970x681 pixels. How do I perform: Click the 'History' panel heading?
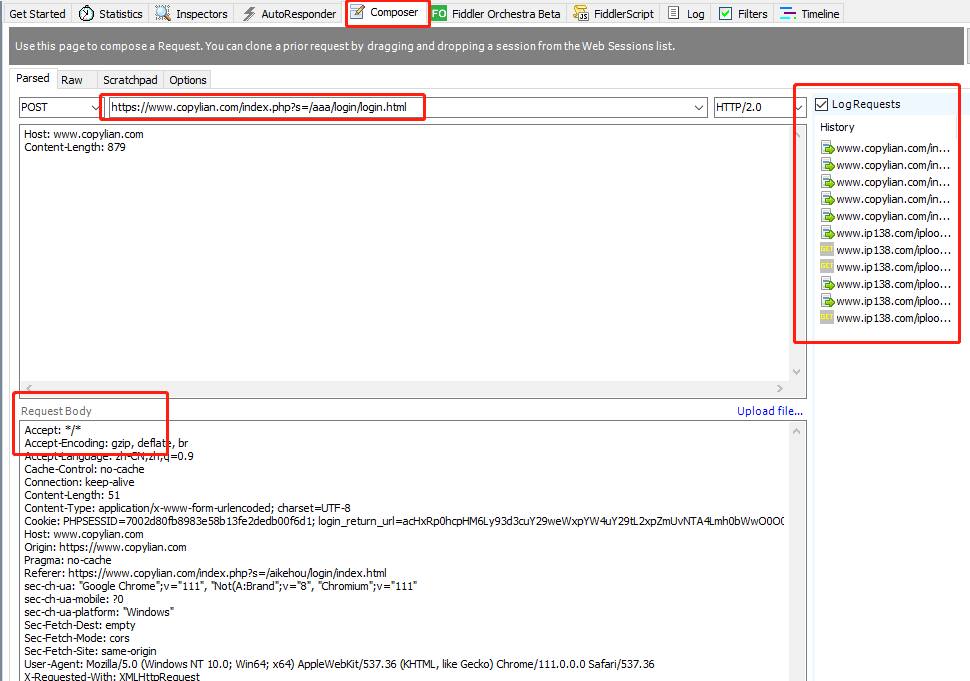click(837, 127)
